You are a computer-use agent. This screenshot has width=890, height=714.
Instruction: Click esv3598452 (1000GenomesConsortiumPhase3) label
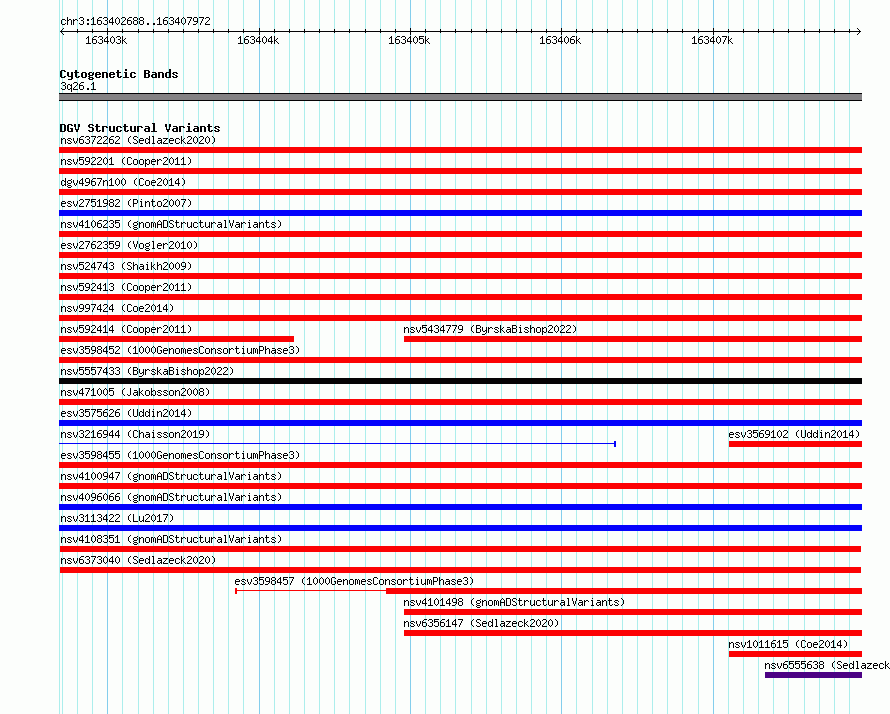(x=180, y=350)
